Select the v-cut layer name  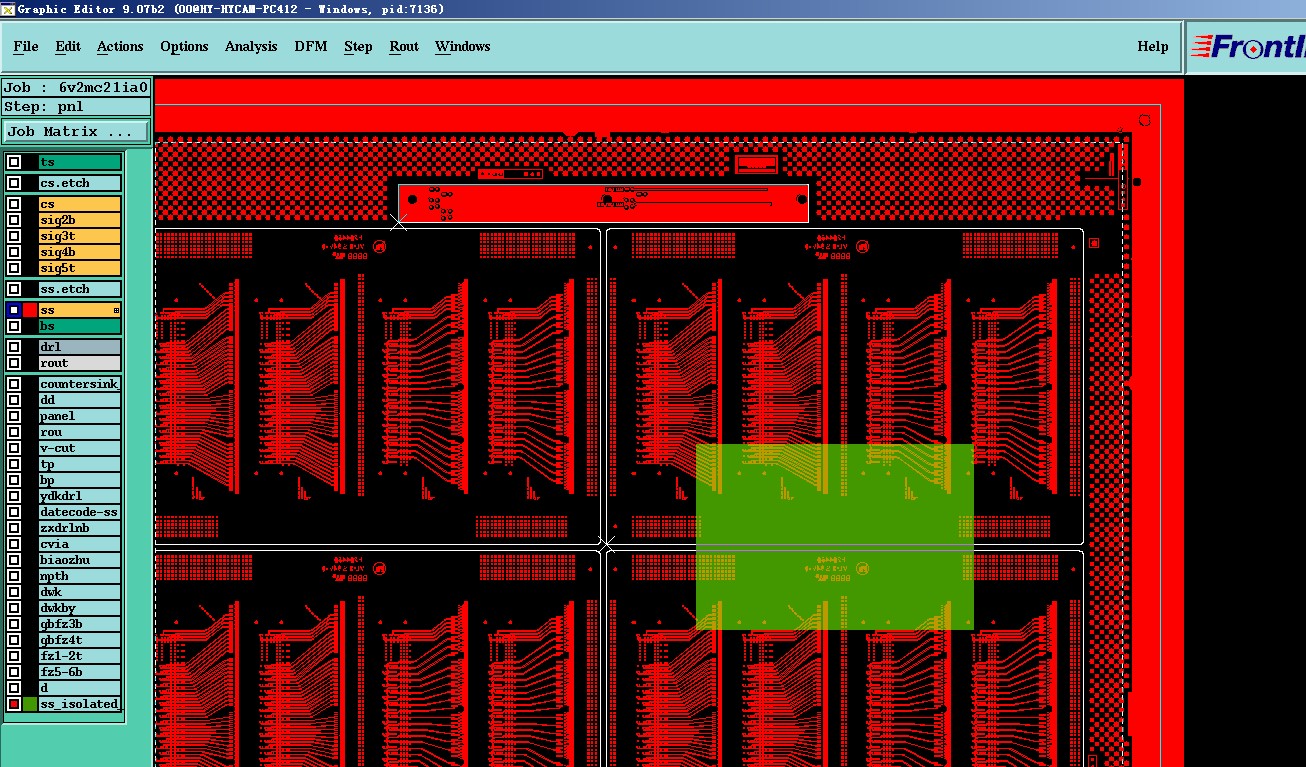[80, 448]
